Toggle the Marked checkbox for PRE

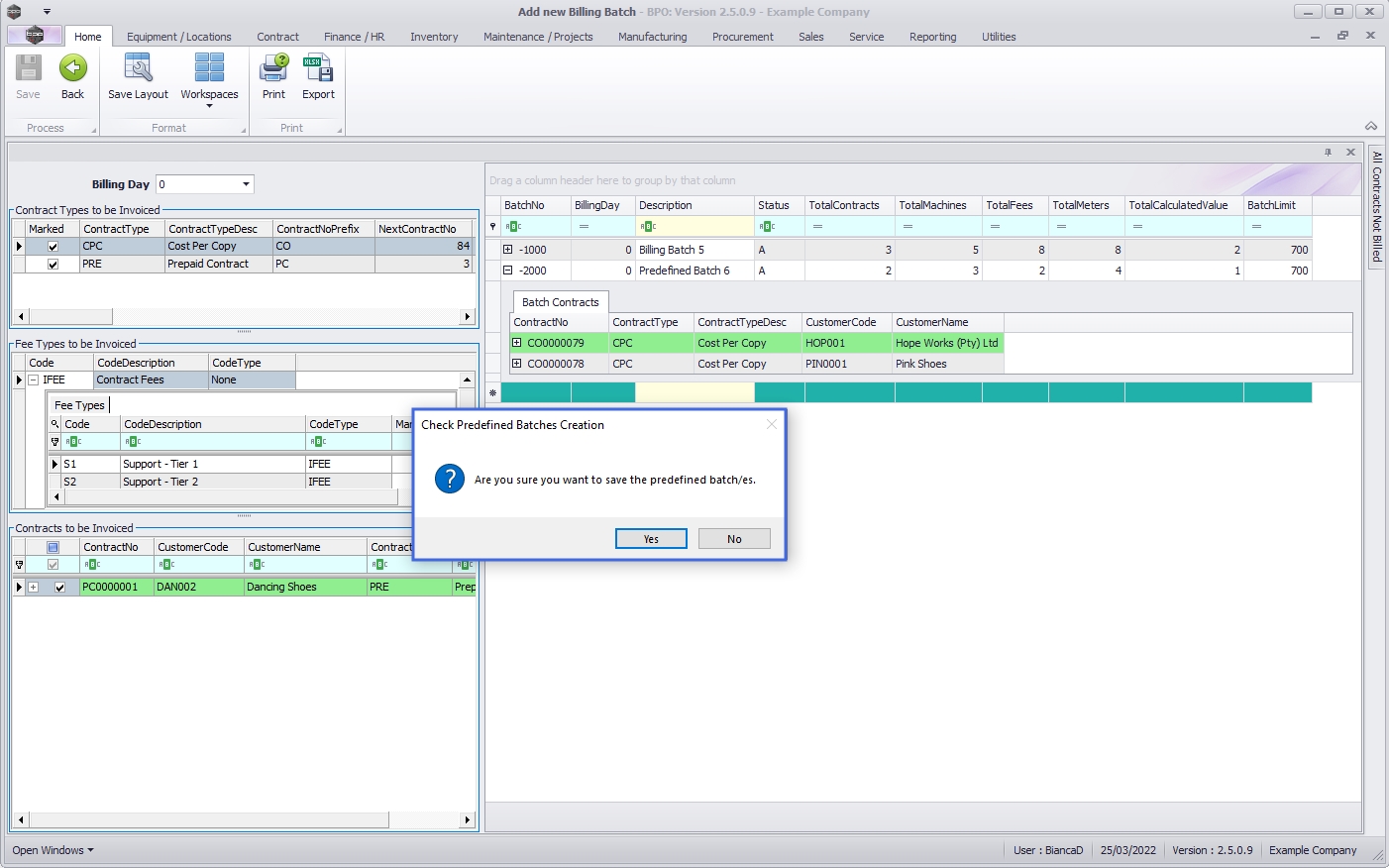coord(53,265)
